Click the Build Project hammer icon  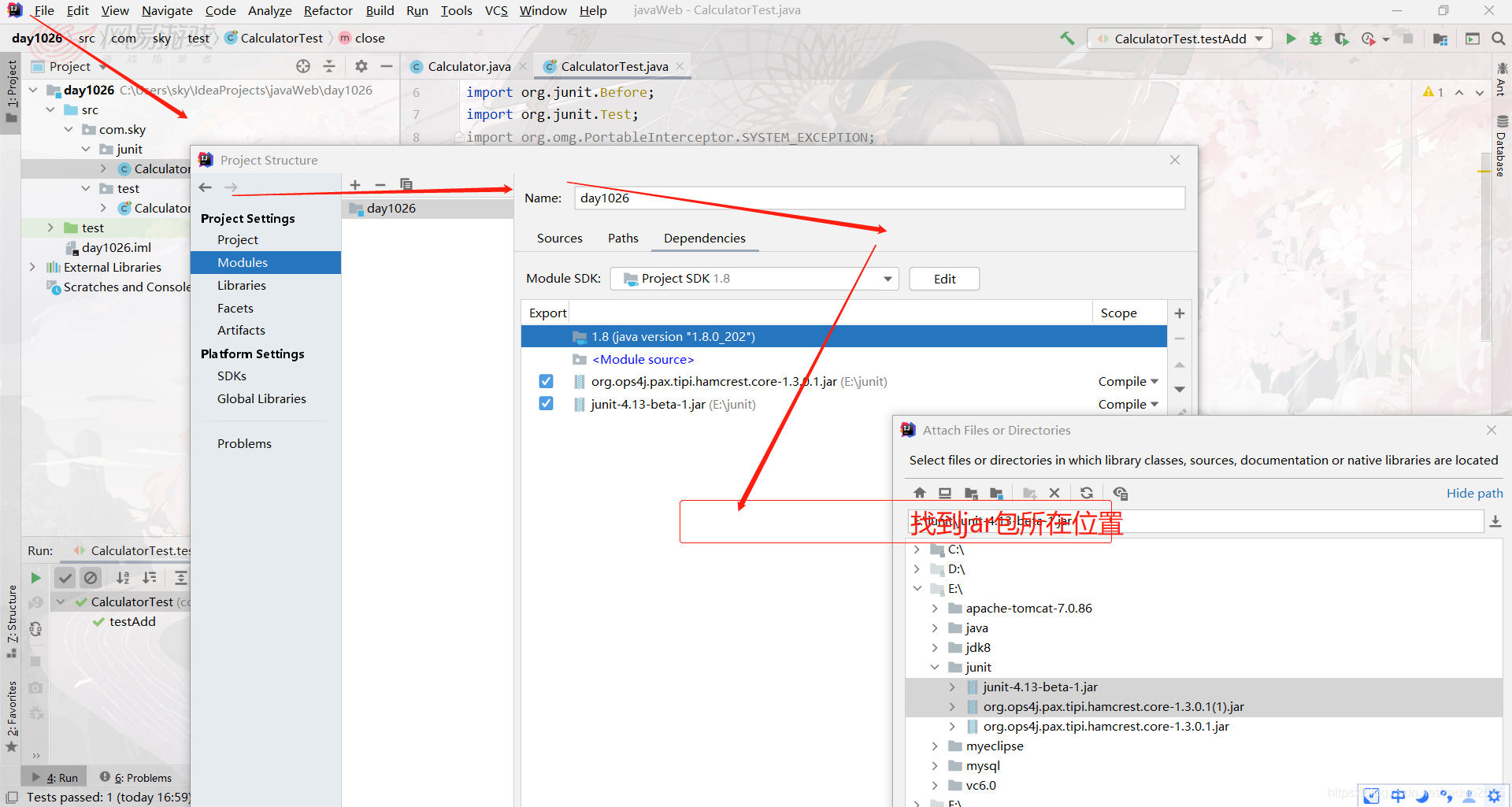pos(1067,38)
